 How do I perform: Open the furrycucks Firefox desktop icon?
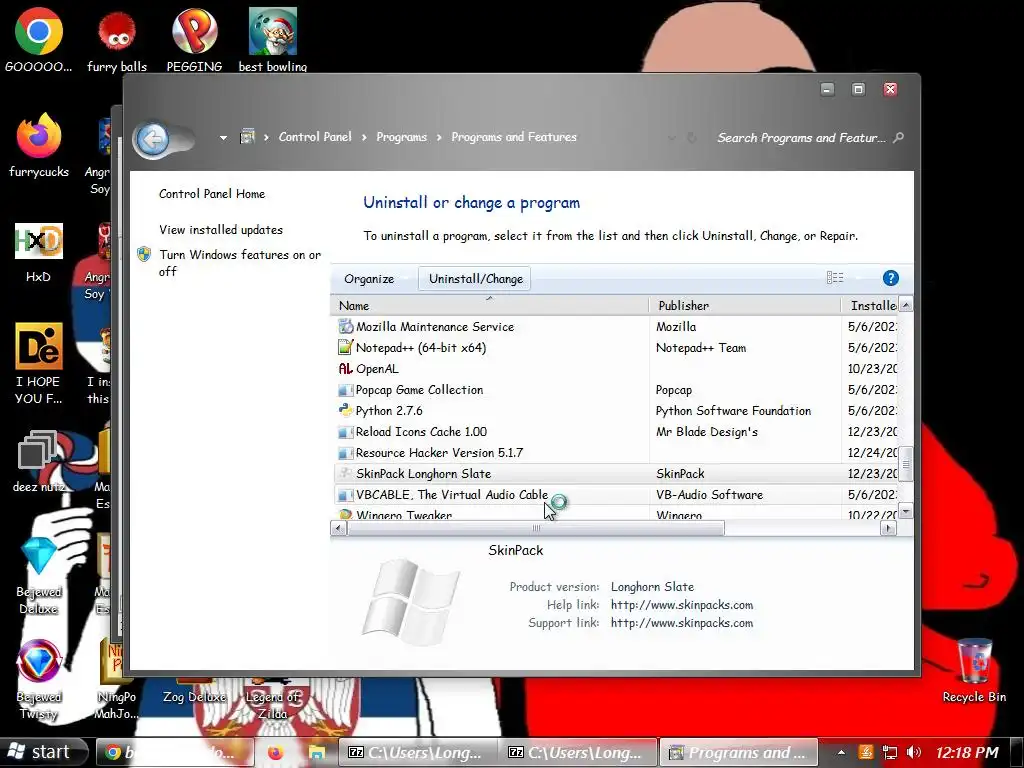click(x=39, y=145)
